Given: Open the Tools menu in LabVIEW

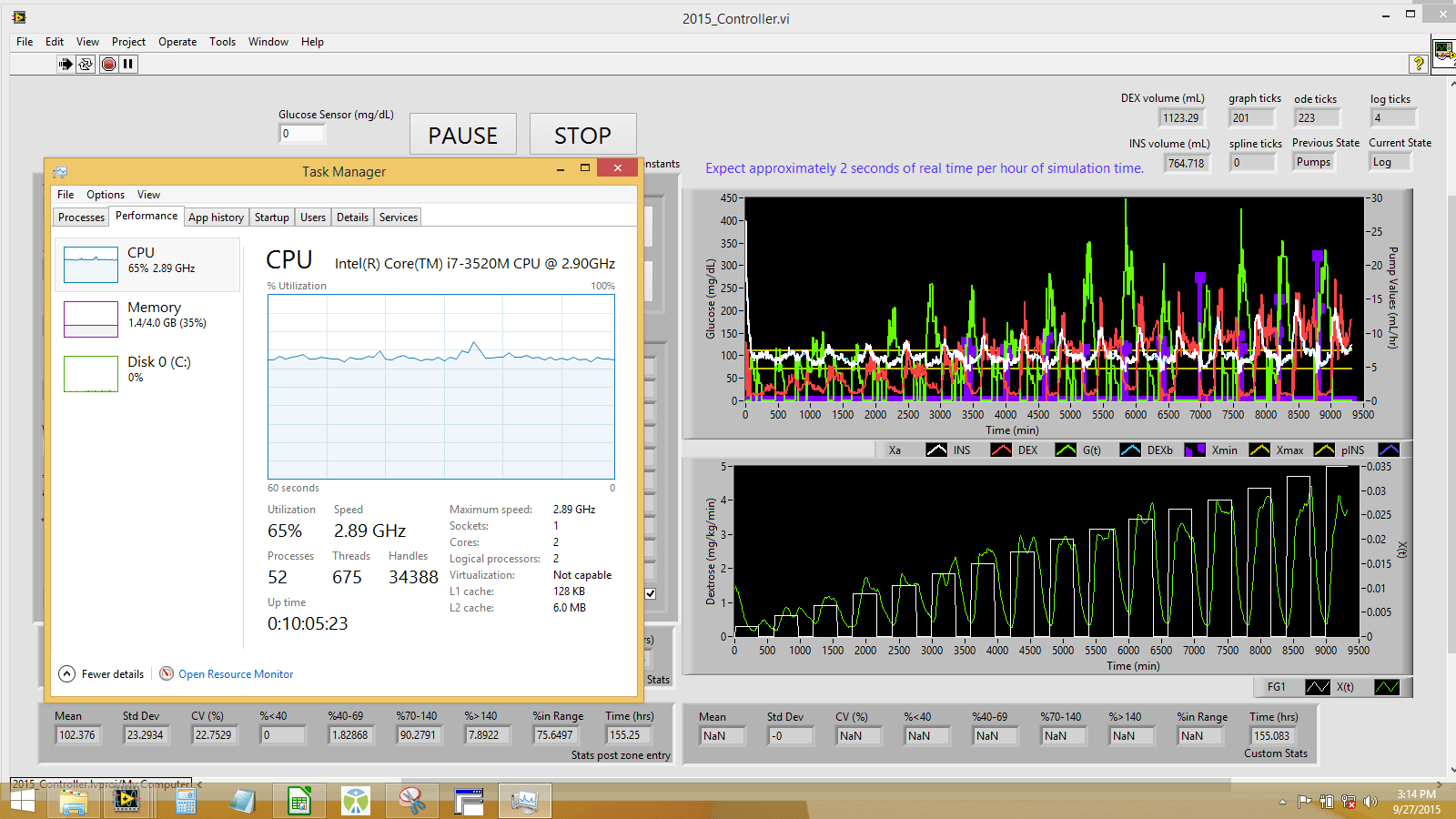Looking at the screenshot, I should 222,42.
